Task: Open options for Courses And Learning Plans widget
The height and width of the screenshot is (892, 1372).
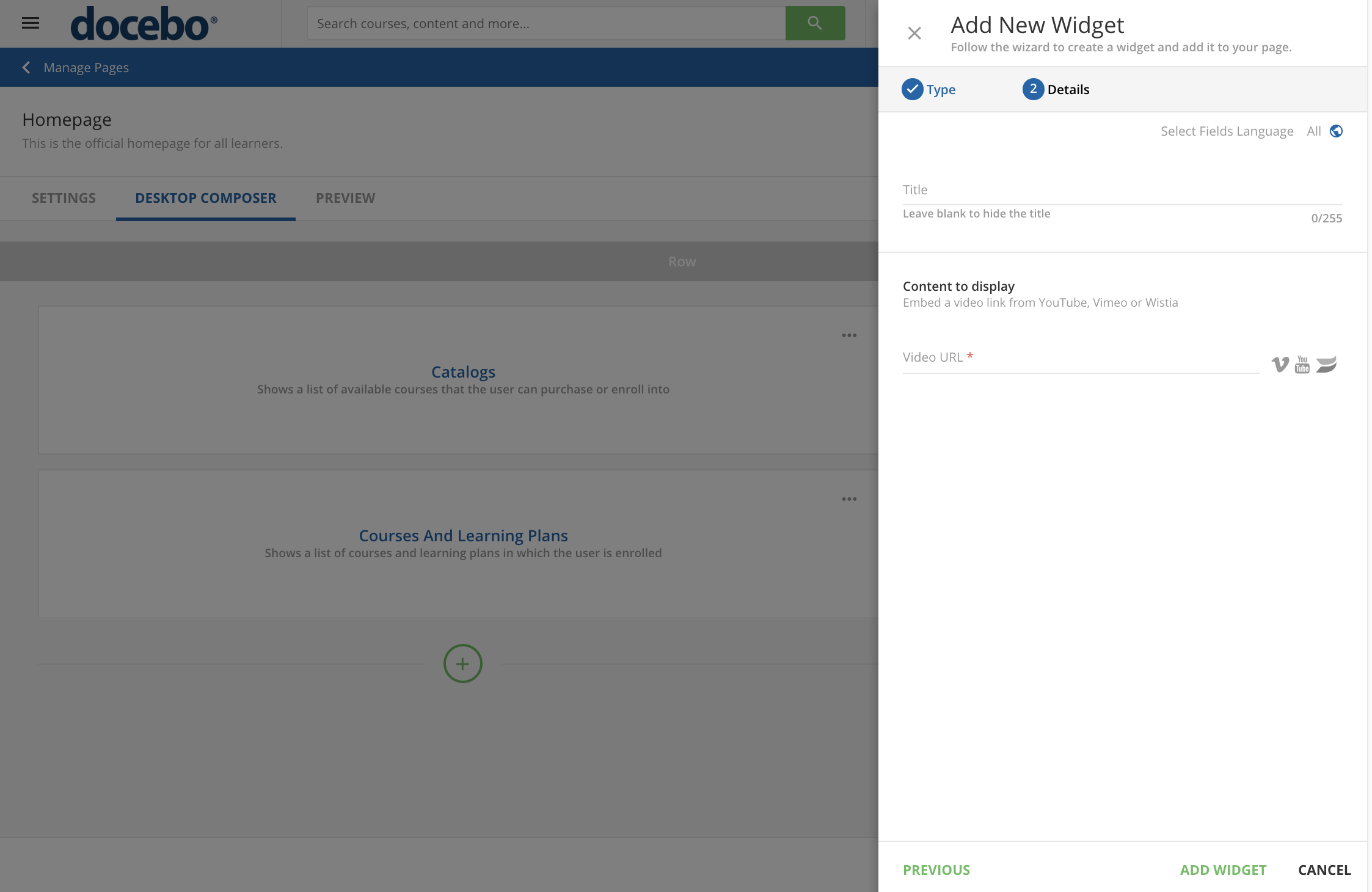Action: click(849, 499)
